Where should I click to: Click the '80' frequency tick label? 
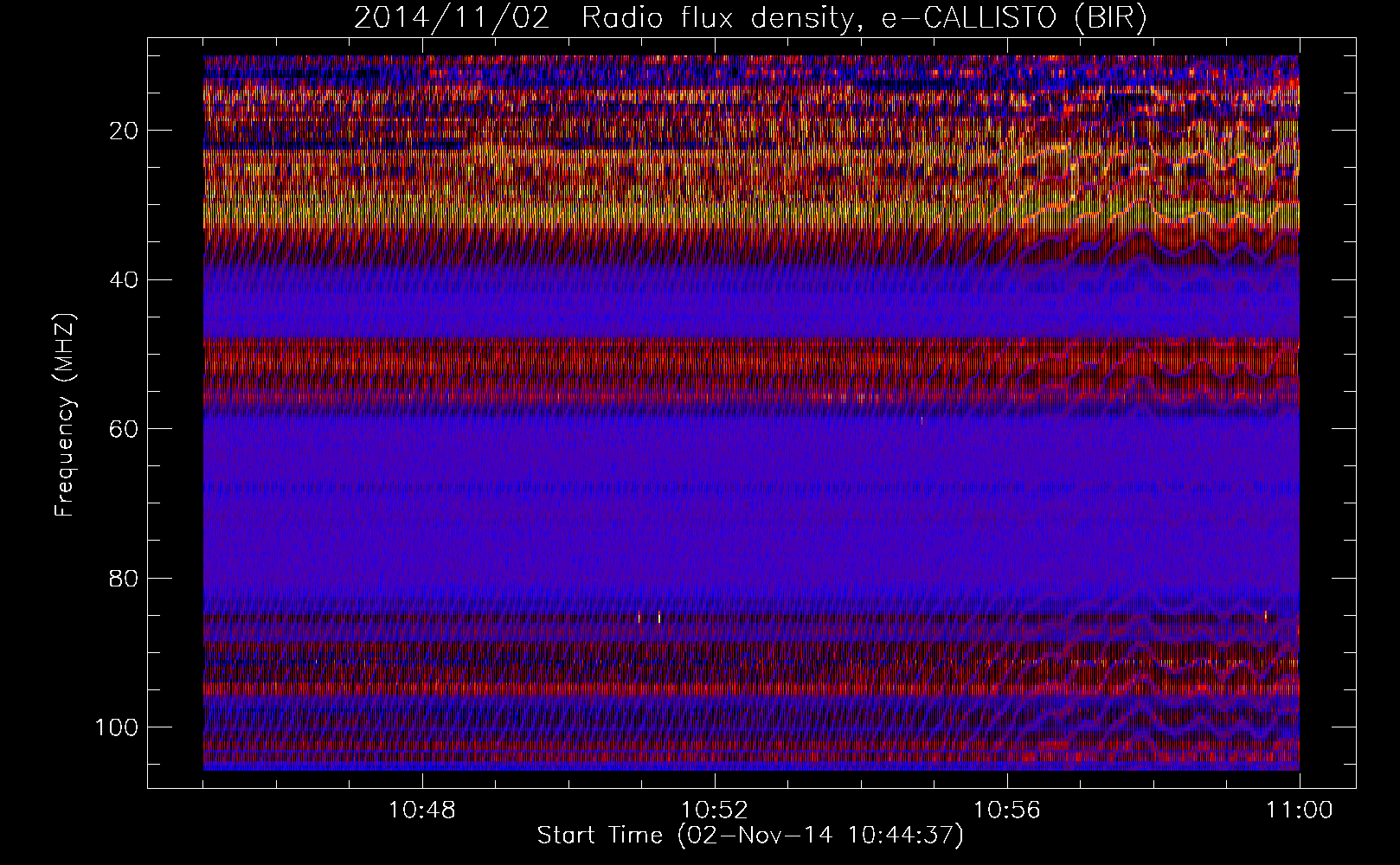(125, 578)
